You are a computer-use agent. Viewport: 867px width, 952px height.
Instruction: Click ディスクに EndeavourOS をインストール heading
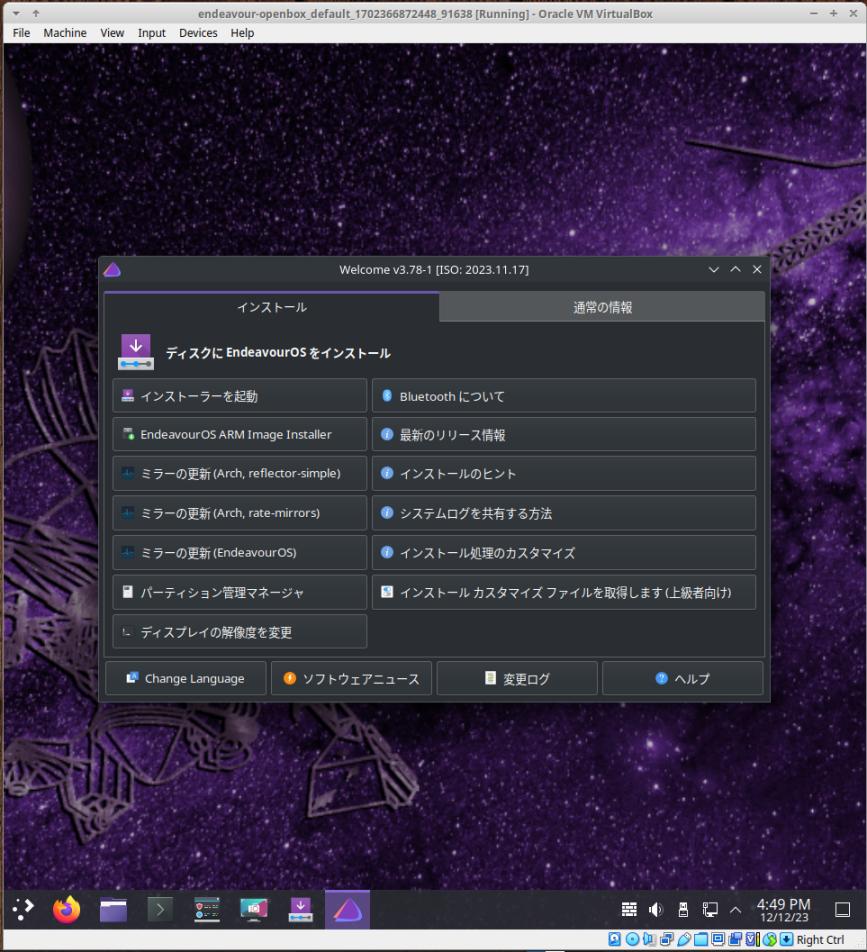278,353
